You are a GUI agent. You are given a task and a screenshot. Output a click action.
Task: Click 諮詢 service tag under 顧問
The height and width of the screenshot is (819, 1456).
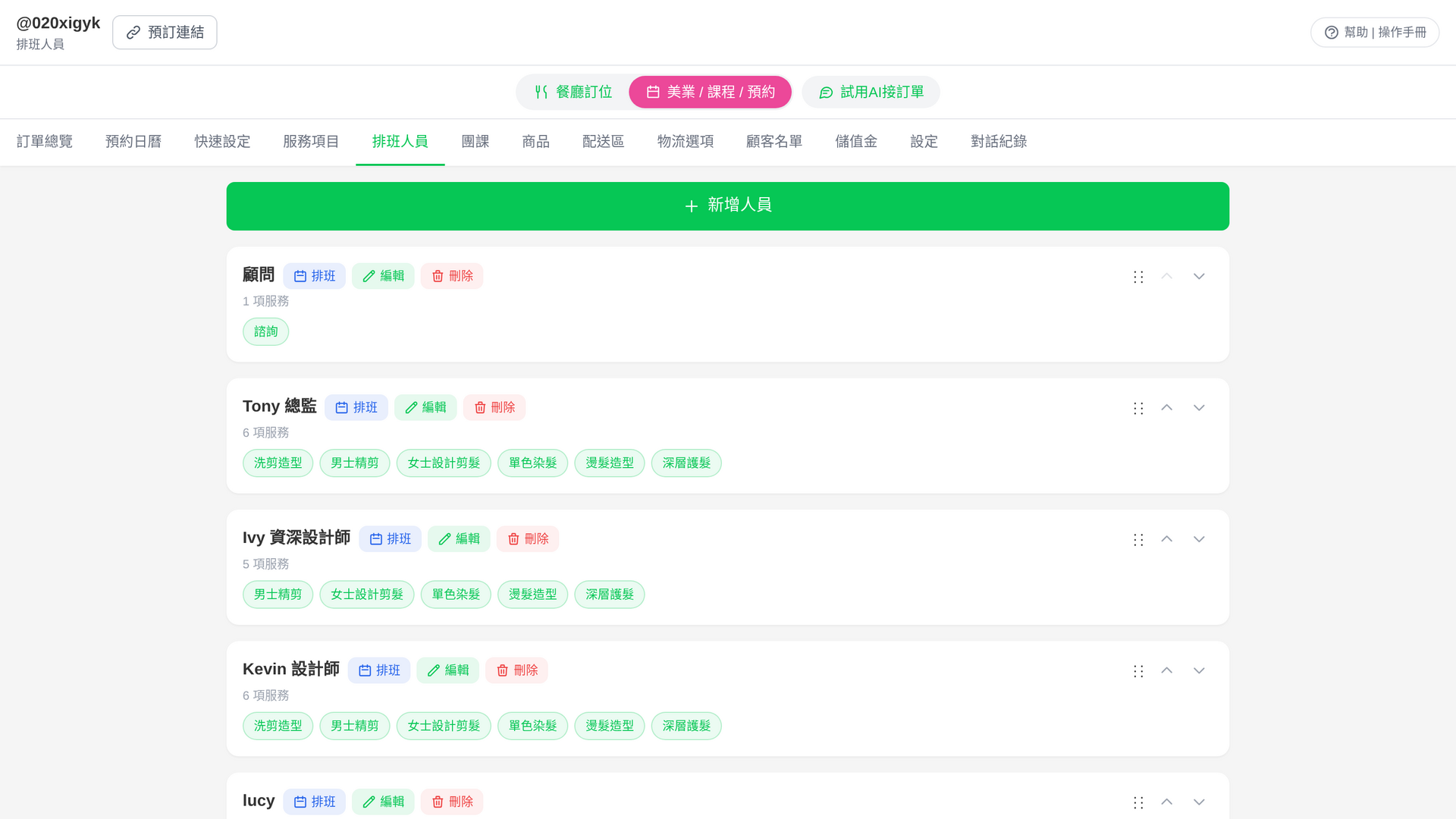(x=265, y=331)
